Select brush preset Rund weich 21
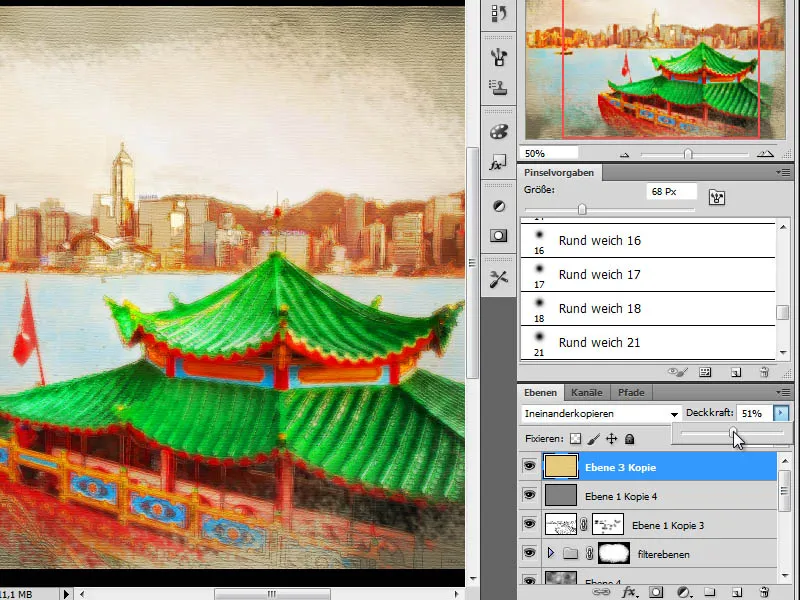 pos(647,342)
